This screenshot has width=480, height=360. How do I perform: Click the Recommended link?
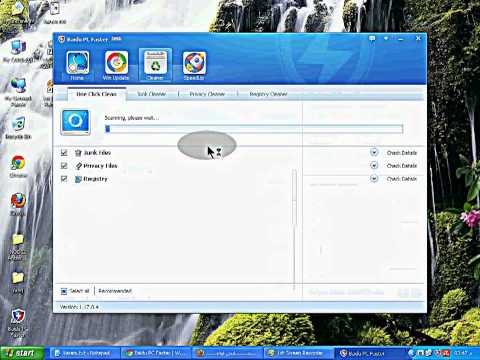tap(115, 291)
